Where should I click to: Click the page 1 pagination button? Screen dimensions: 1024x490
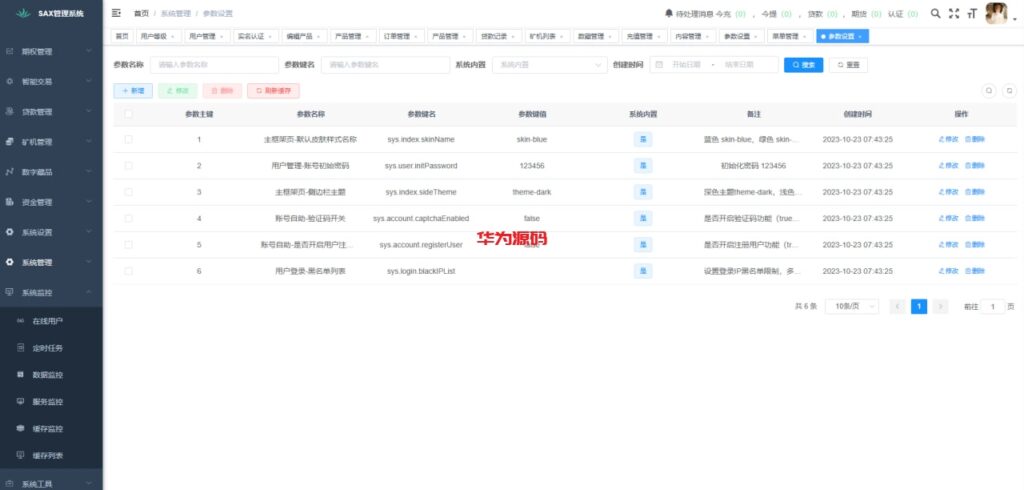point(919,306)
